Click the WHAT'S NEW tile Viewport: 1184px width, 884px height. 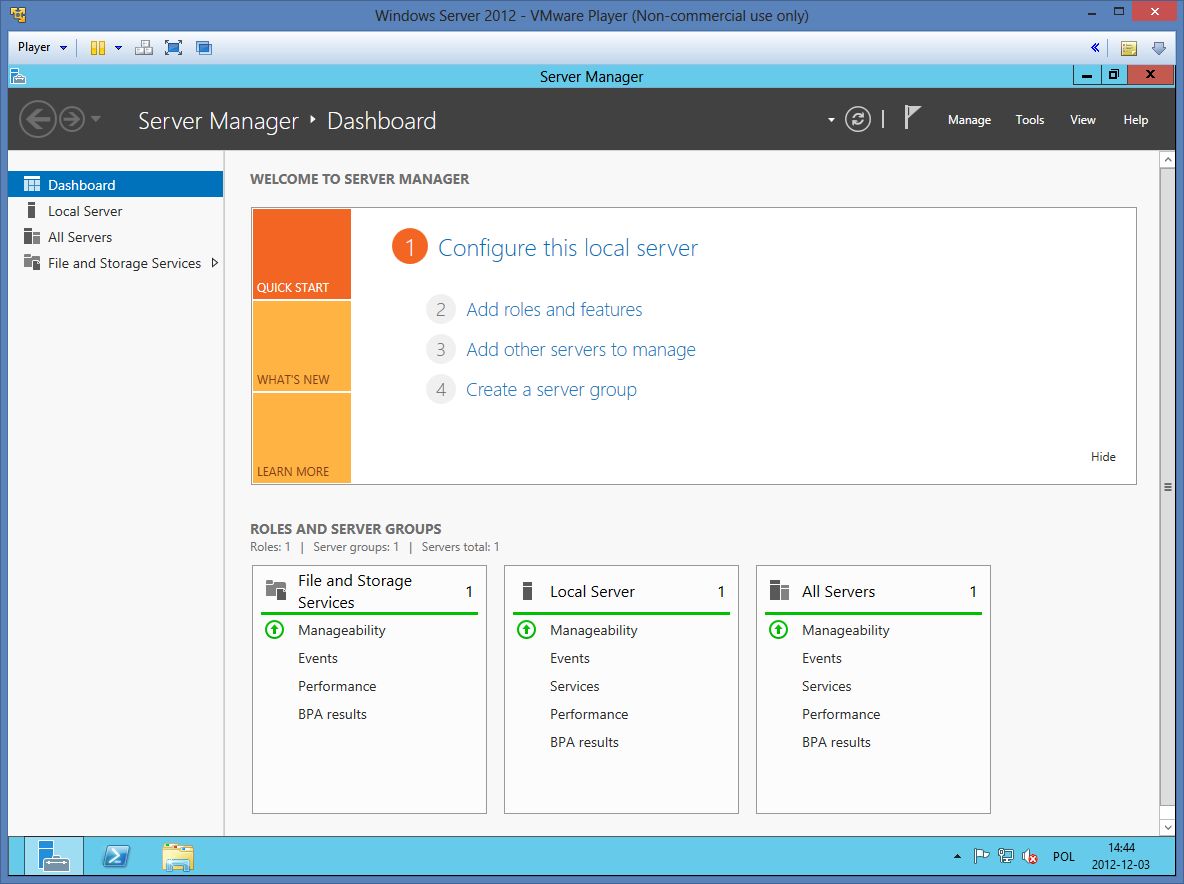[301, 347]
